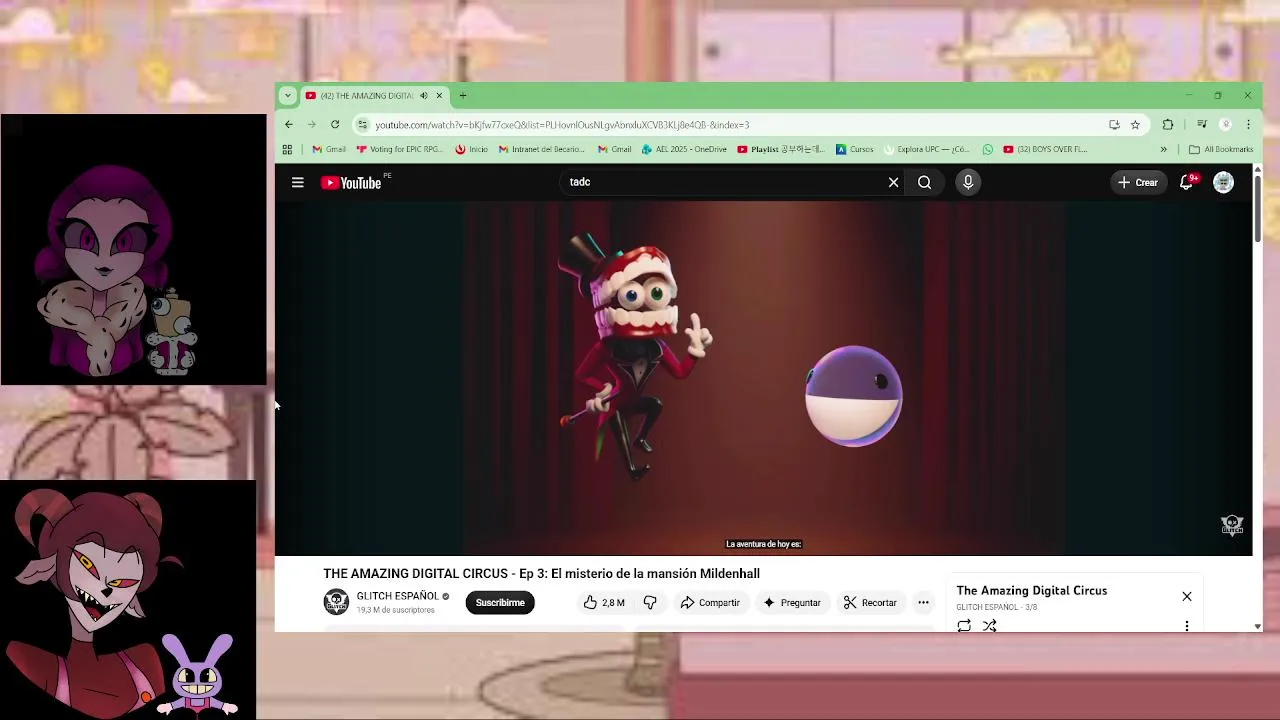The height and width of the screenshot is (720, 1280).
Task: Share the video via Compartir
Action: 710,602
